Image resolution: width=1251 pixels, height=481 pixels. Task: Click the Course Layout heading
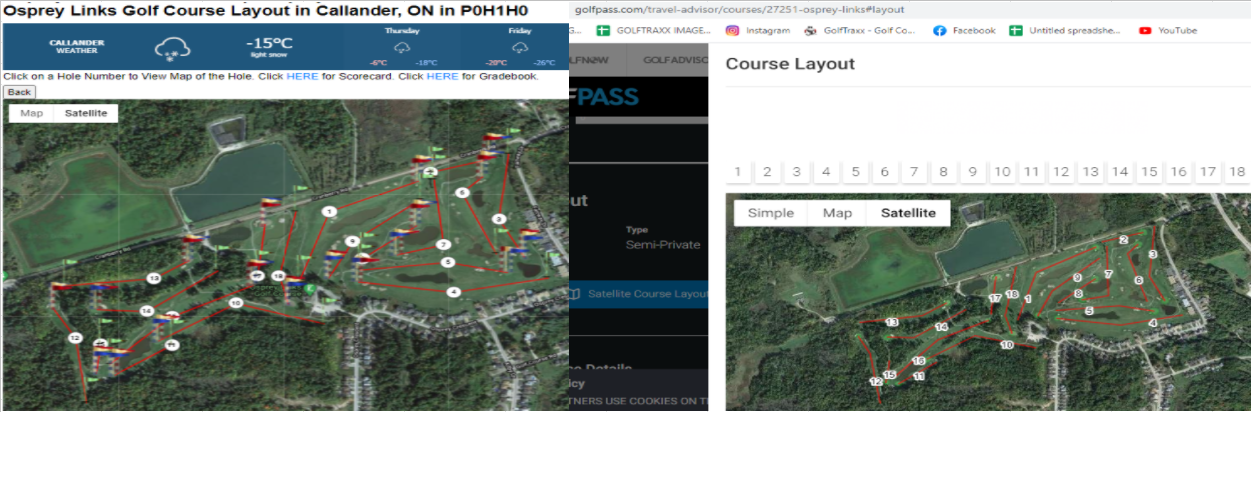(x=790, y=64)
